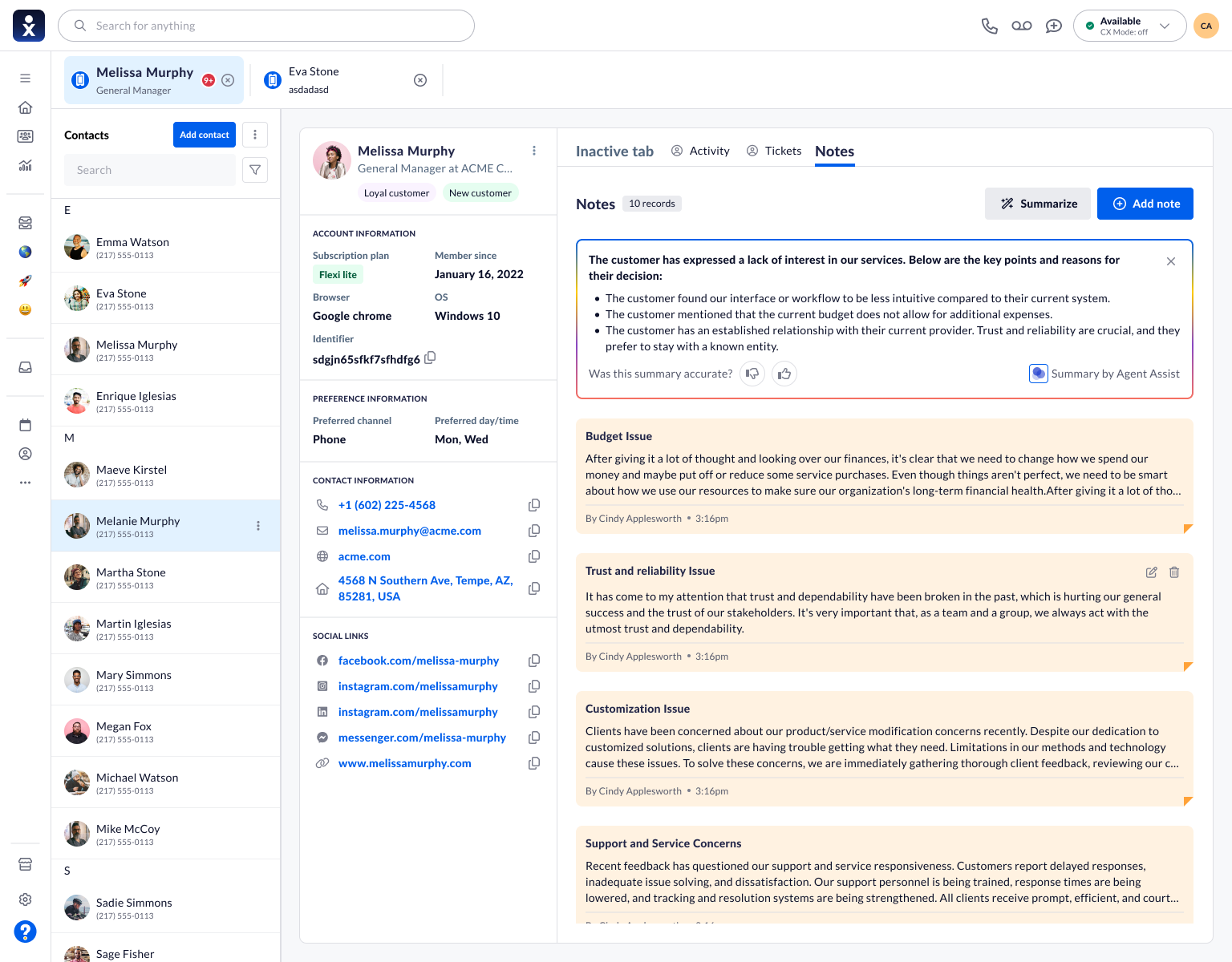Open the analytics chart icon in sidebar

[26, 165]
